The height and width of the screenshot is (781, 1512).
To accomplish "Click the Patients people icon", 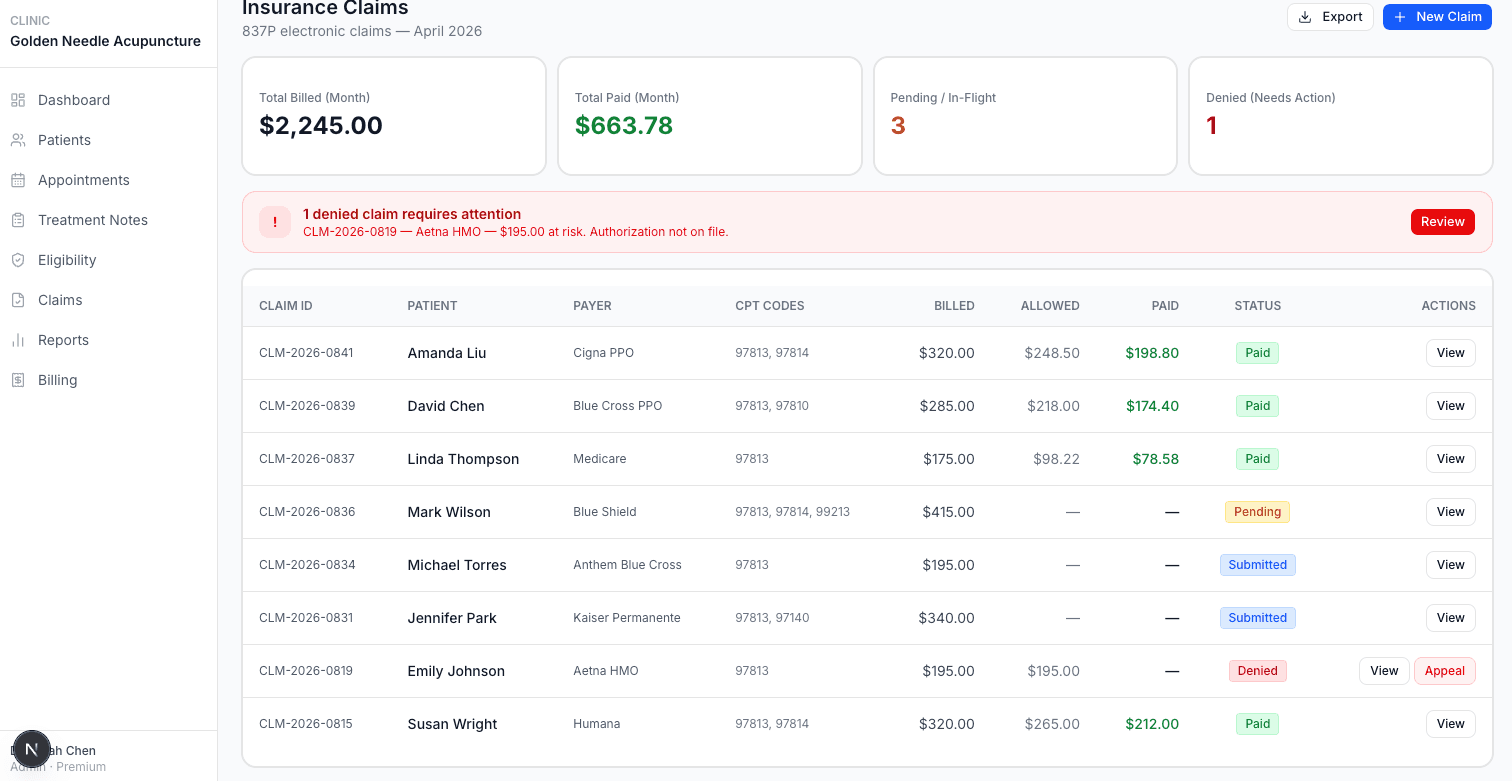I will coord(18,140).
